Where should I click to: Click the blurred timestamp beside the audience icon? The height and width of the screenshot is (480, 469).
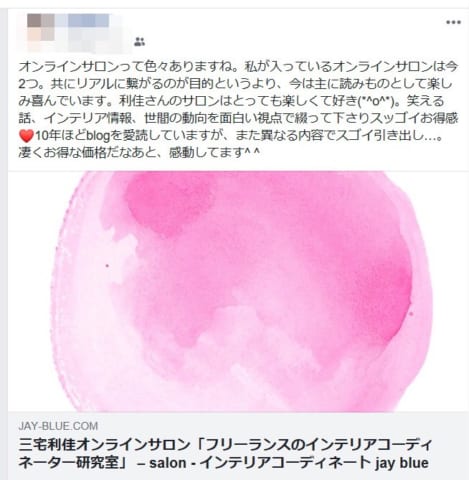pyautogui.click(x=100, y=42)
